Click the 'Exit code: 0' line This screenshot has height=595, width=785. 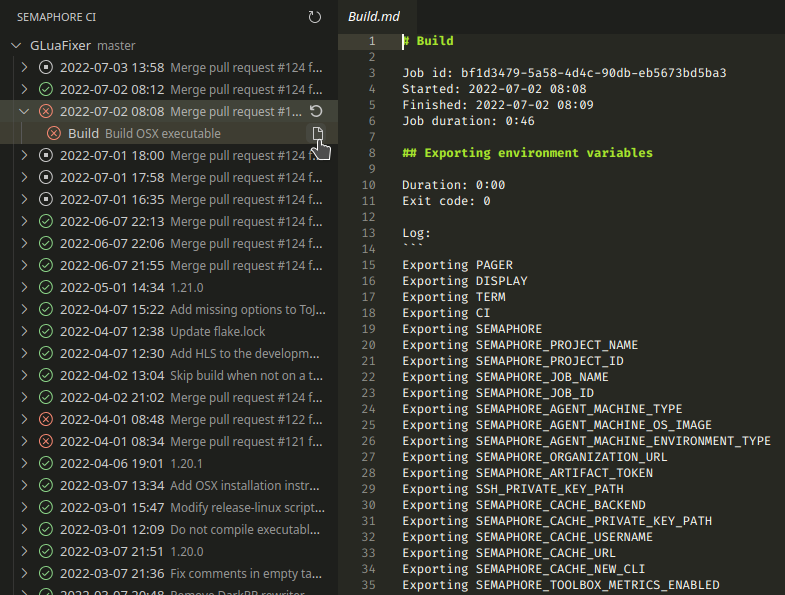tap(446, 201)
